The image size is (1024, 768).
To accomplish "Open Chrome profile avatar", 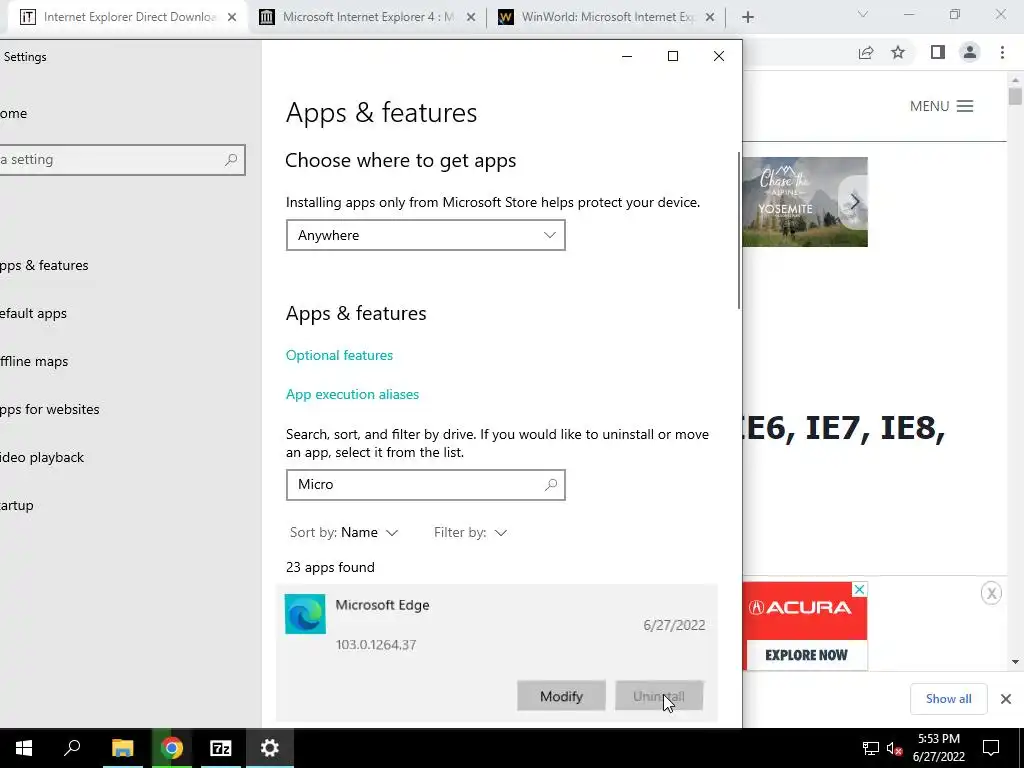I will pos(970,52).
